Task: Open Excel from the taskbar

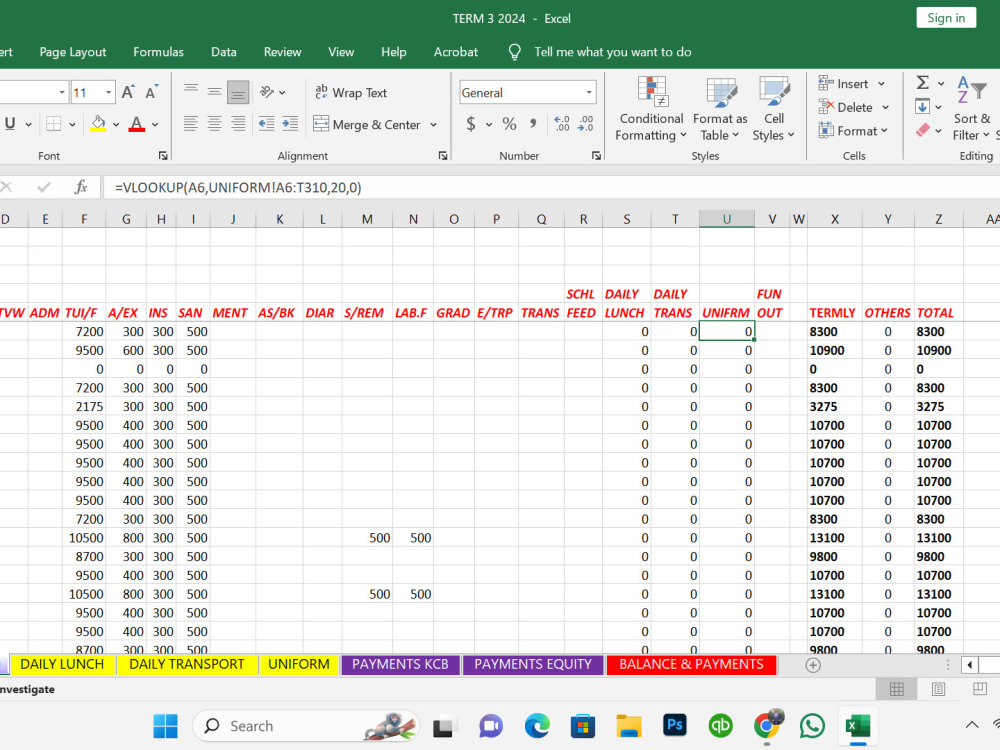Action: (858, 726)
